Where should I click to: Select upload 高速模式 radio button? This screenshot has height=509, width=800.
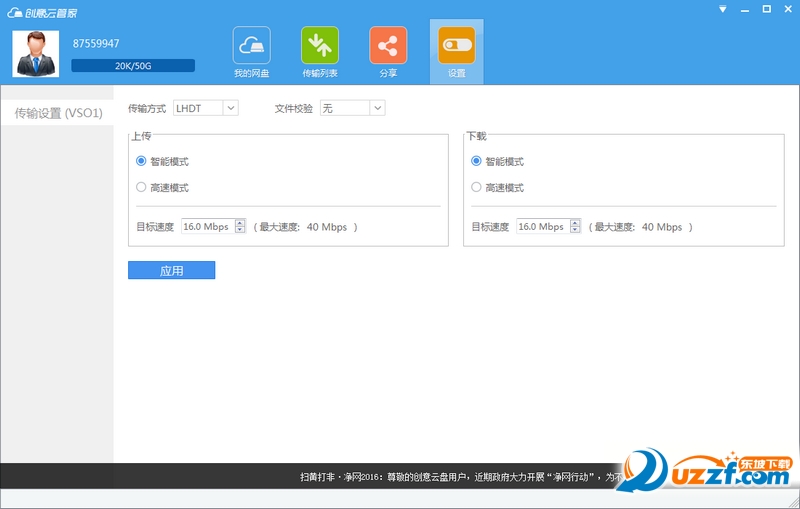141,187
